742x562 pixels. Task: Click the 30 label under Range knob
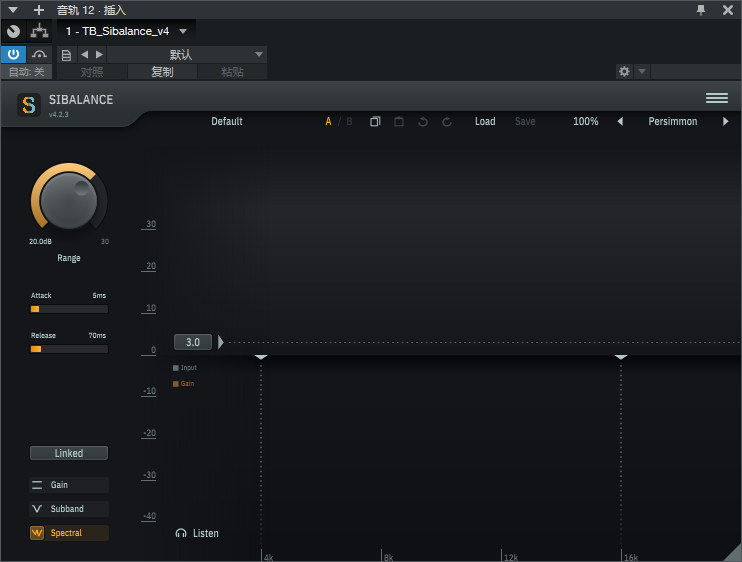point(105,241)
